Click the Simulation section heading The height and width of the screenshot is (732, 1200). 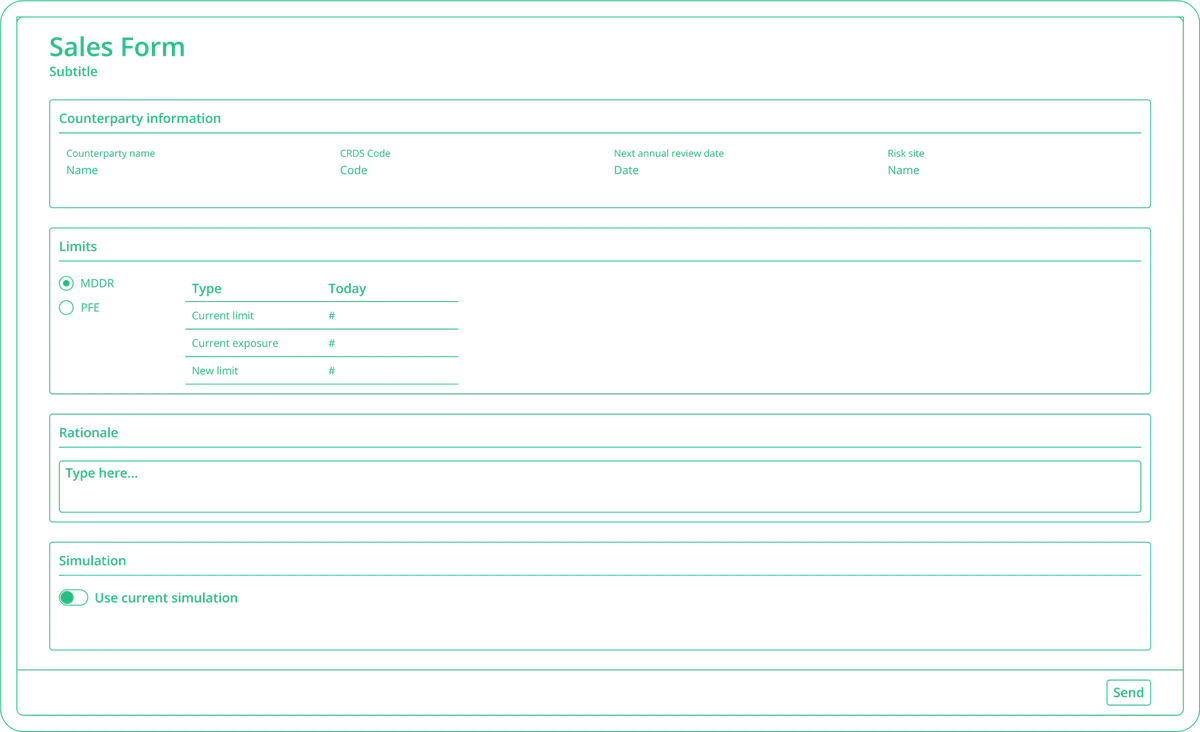[93, 561]
